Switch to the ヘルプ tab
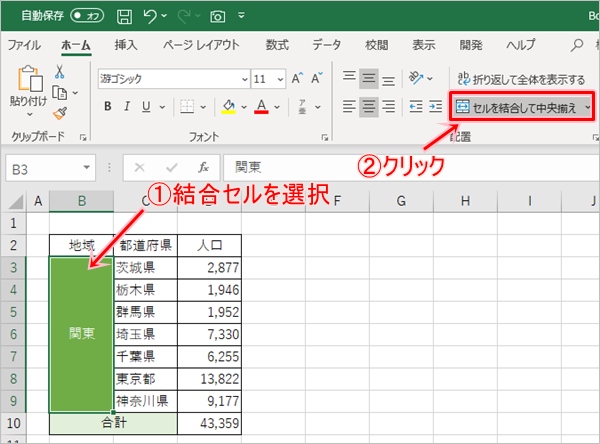Viewport: 600px width, 444px height. pyautogui.click(x=521, y=45)
